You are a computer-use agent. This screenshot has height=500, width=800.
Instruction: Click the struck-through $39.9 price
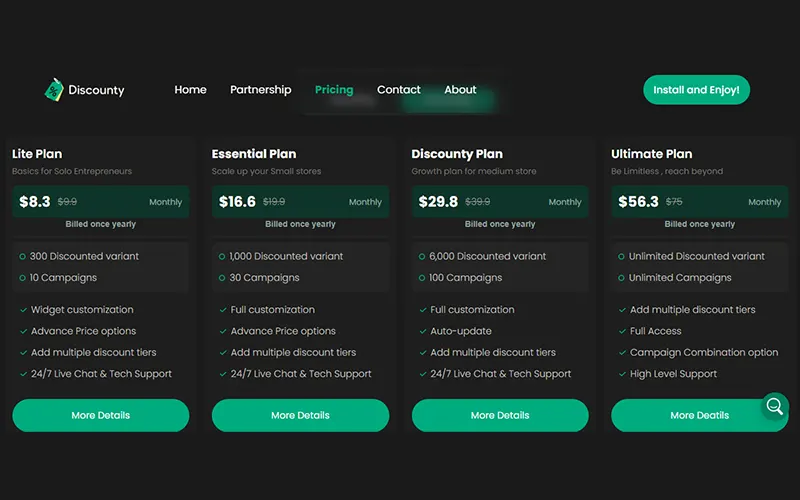pos(477,202)
